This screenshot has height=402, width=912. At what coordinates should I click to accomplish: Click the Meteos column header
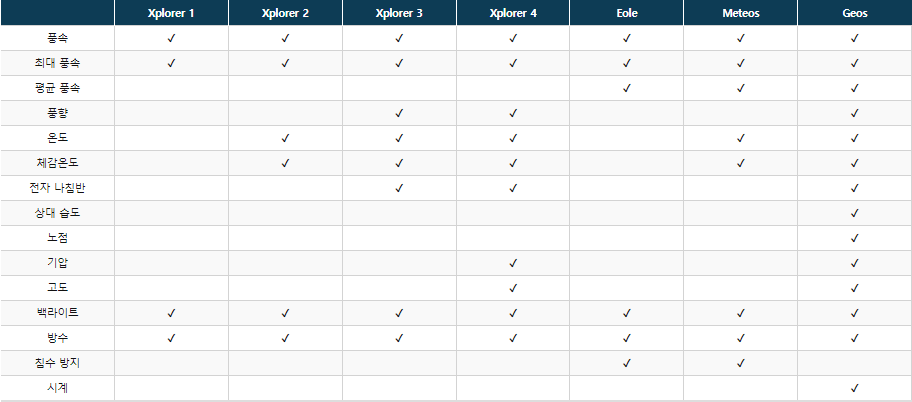[x=740, y=14]
